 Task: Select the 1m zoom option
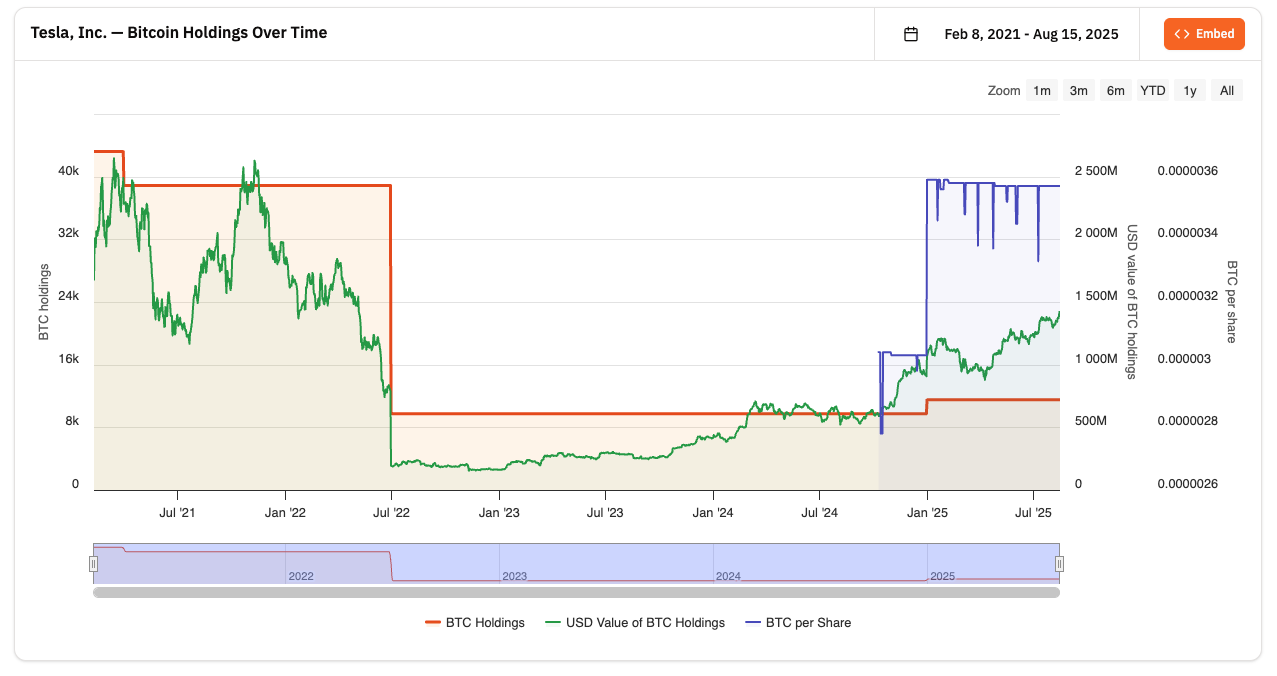point(1042,91)
